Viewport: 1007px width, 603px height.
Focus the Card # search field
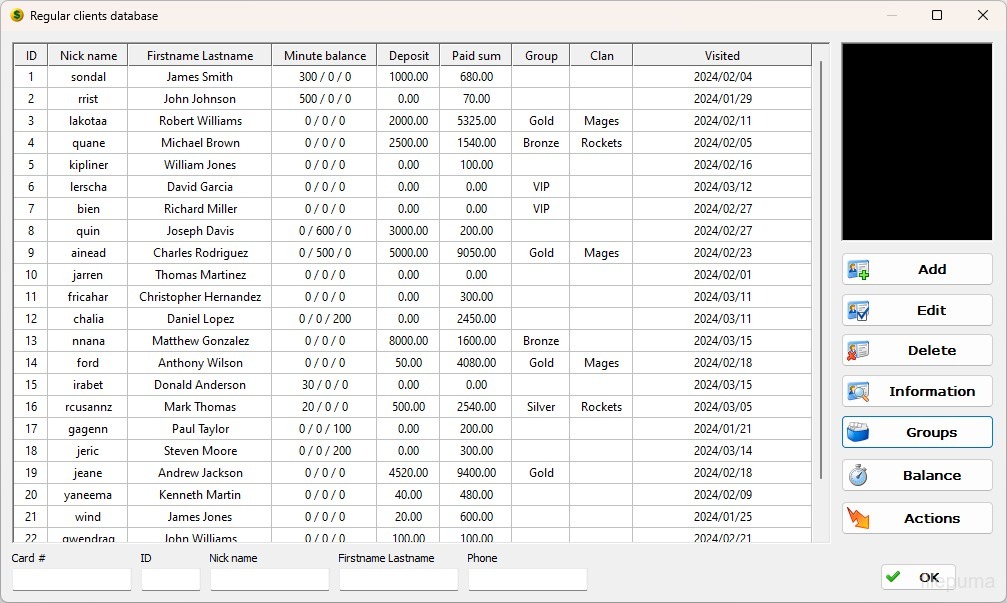[71, 580]
